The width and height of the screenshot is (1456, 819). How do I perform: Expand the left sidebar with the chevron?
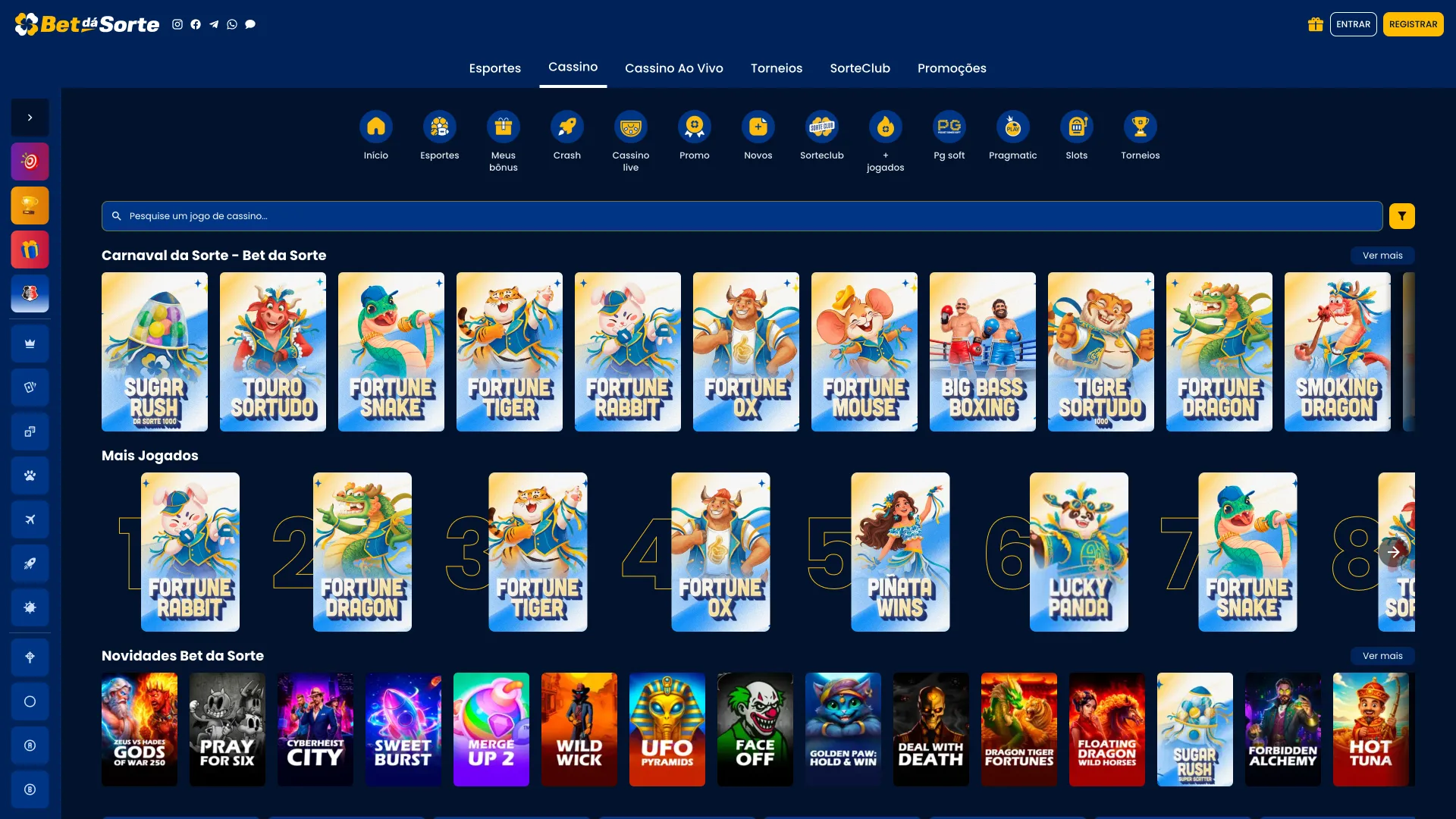30,118
